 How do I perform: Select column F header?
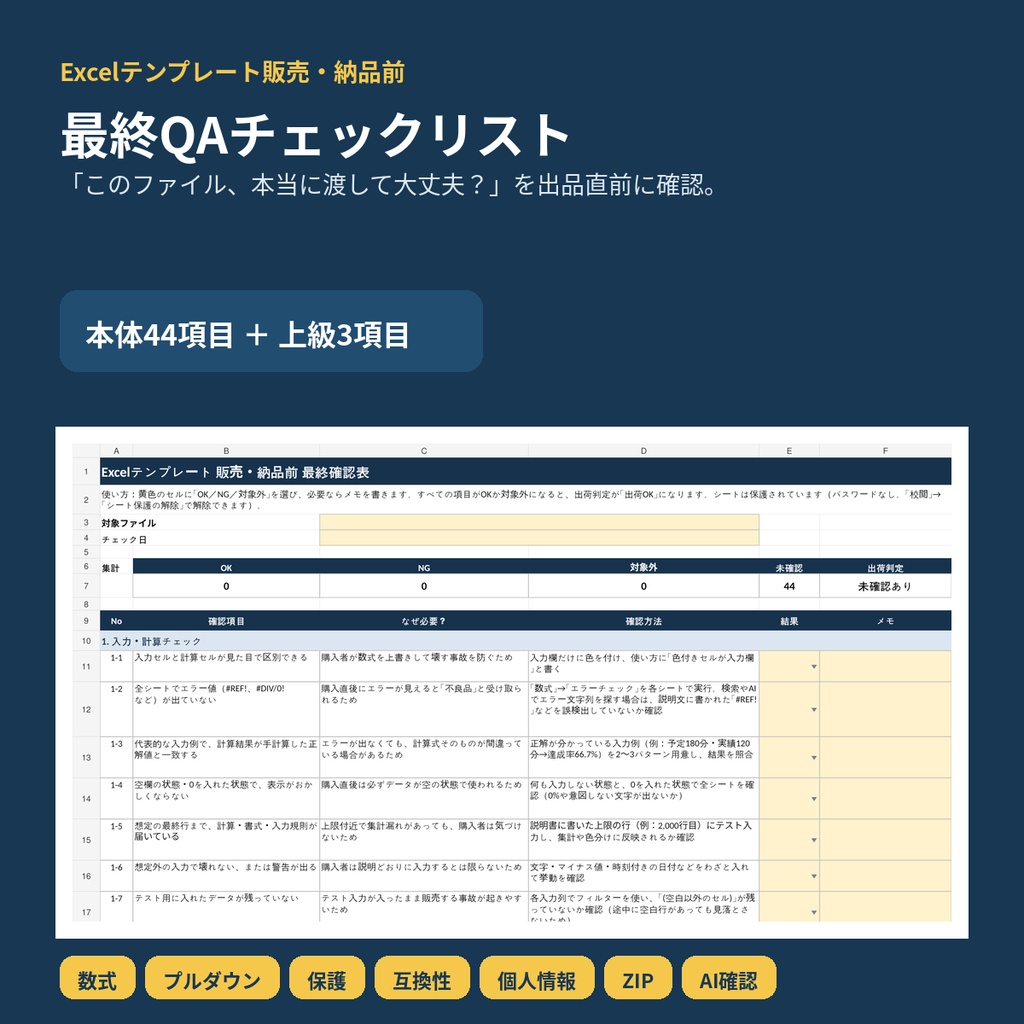pyautogui.click(x=885, y=451)
